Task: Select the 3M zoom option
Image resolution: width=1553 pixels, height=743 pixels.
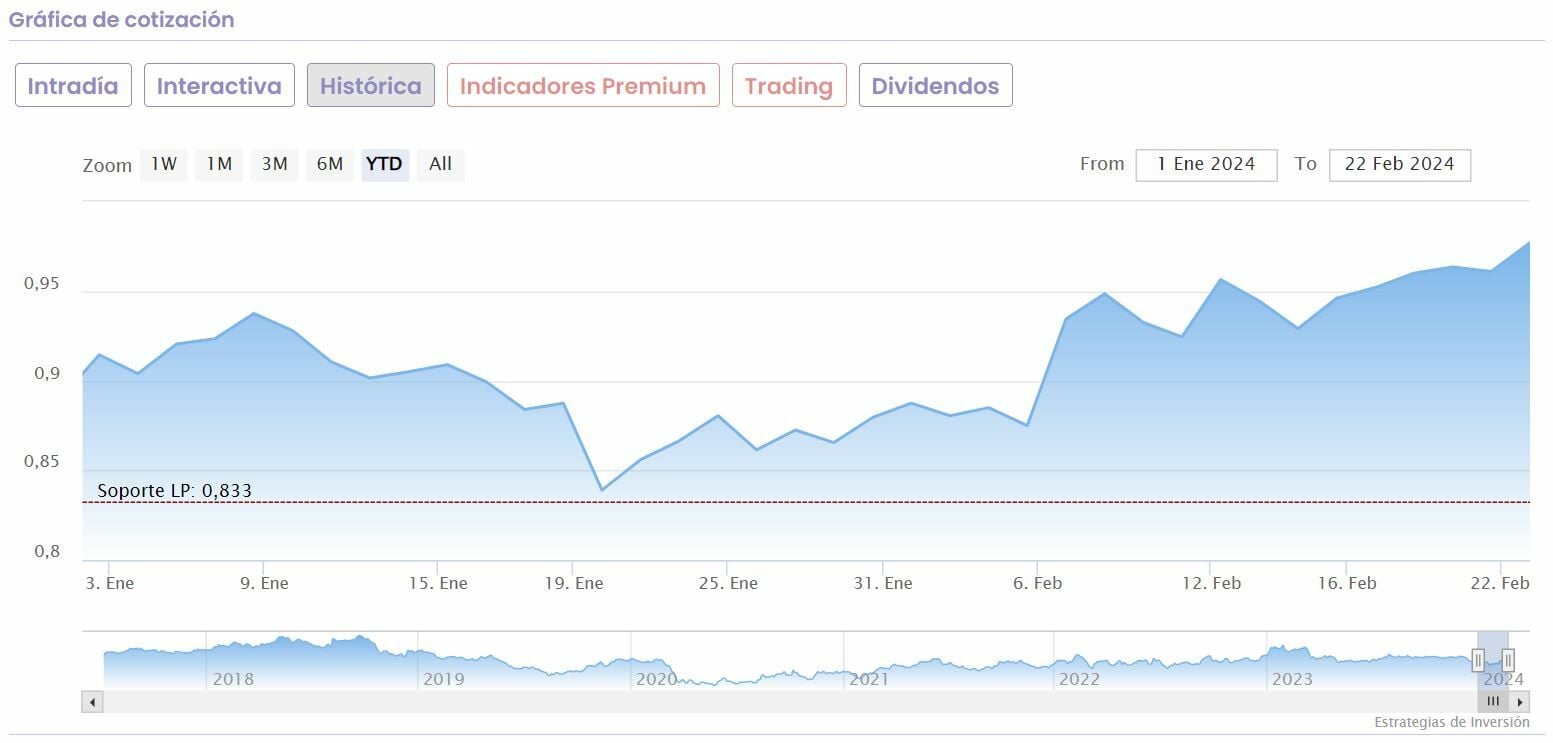Action: [x=275, y=164]
